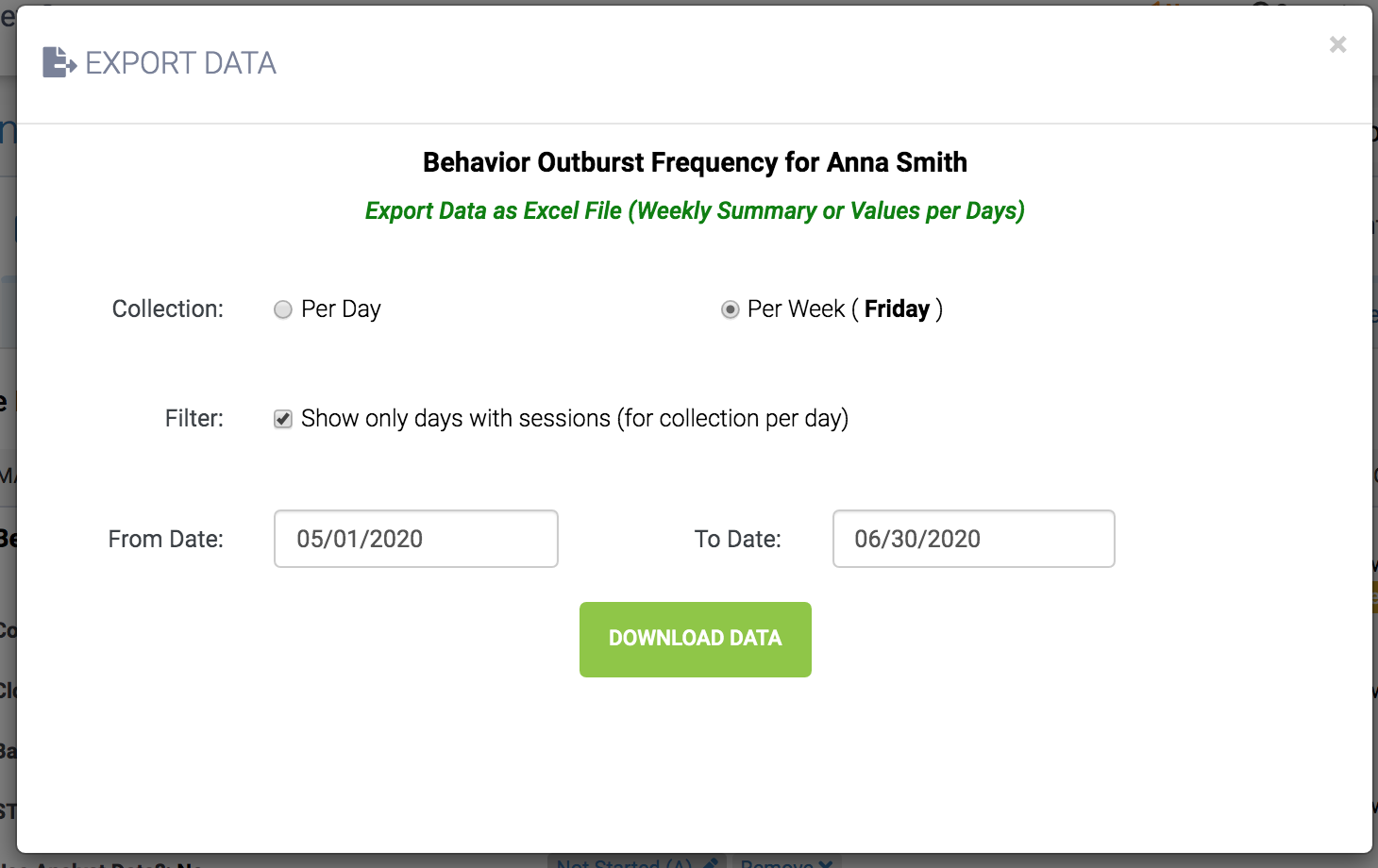
Task: Select the Per Week radio button
Action: click(730, 309)
